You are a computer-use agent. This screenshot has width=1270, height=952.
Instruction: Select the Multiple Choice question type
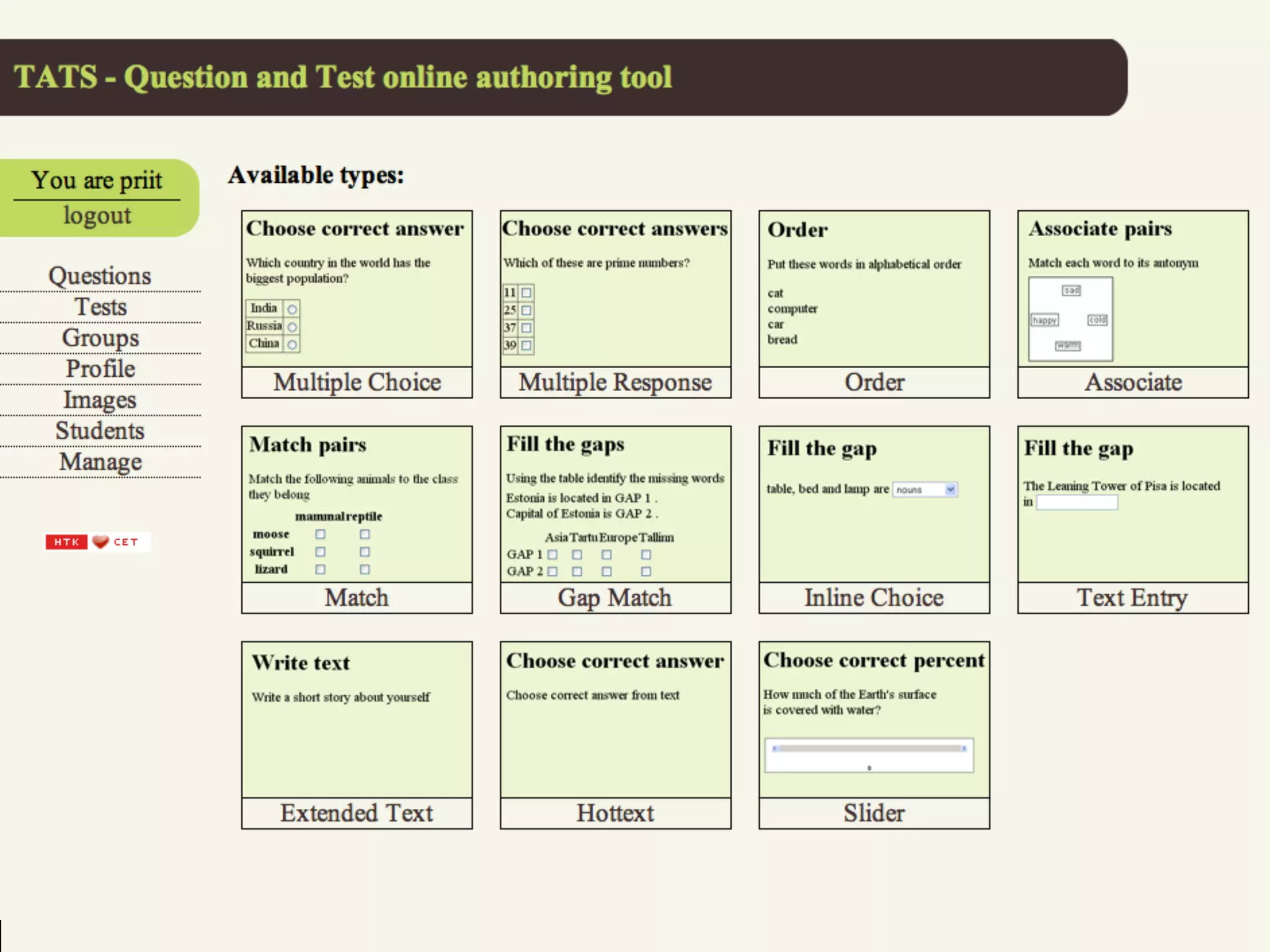[x=357, y=382]
